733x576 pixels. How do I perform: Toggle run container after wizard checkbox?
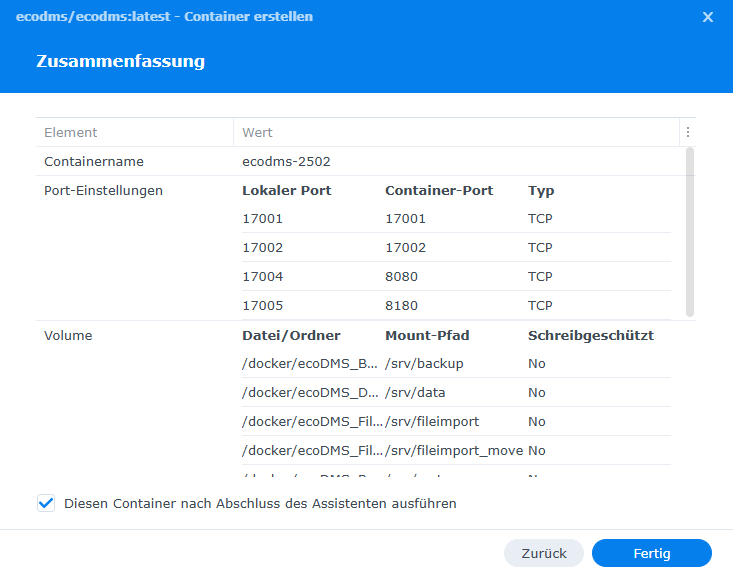(x=45, y=503)
